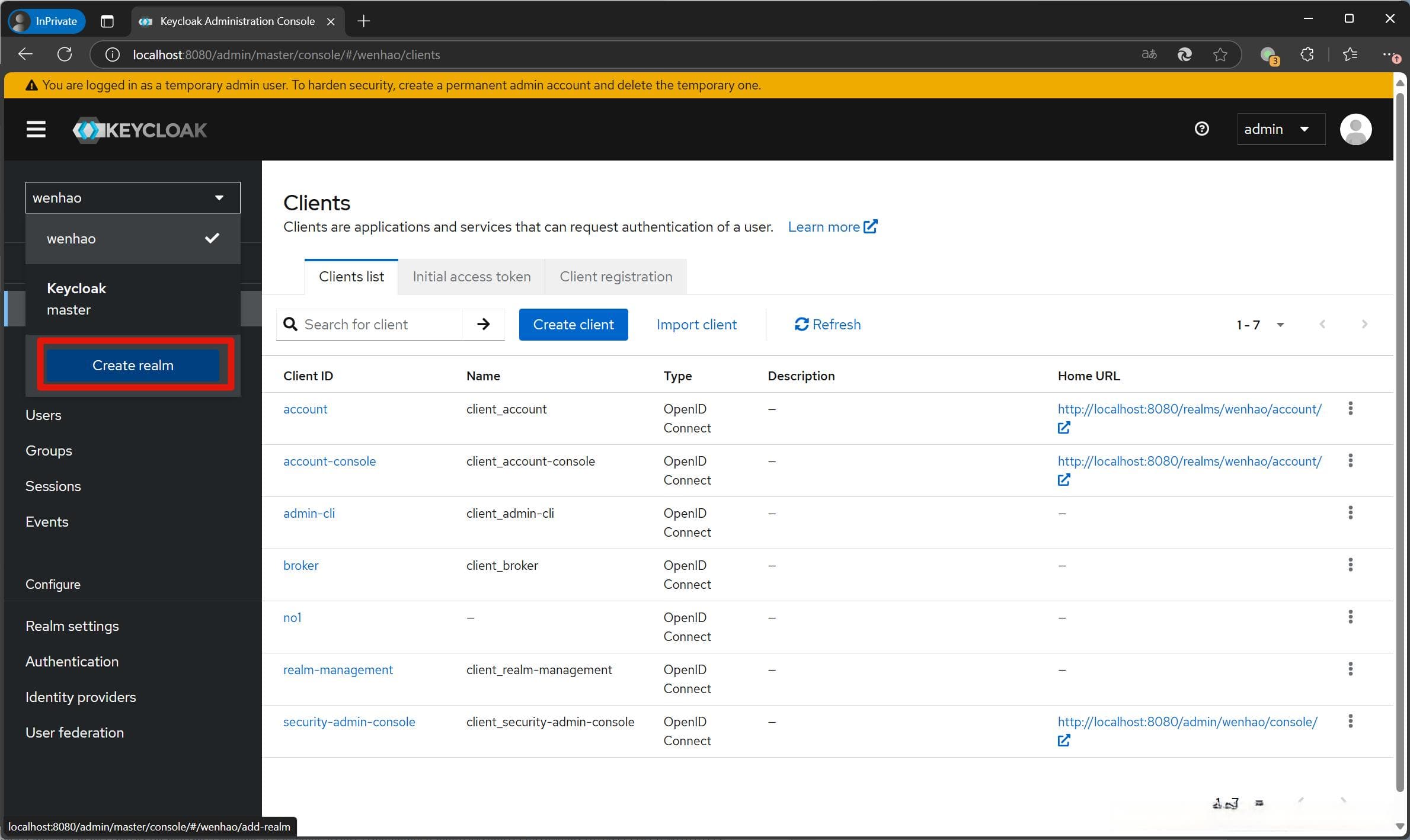Click the tab actions menu icon

(107, 21)
